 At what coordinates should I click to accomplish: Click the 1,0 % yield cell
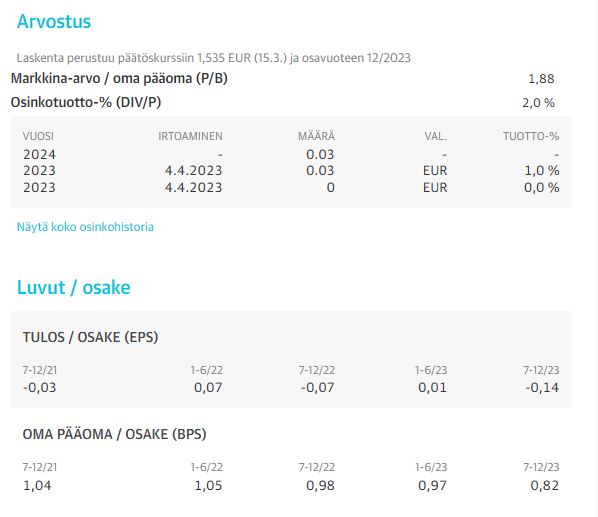(542, 170)
